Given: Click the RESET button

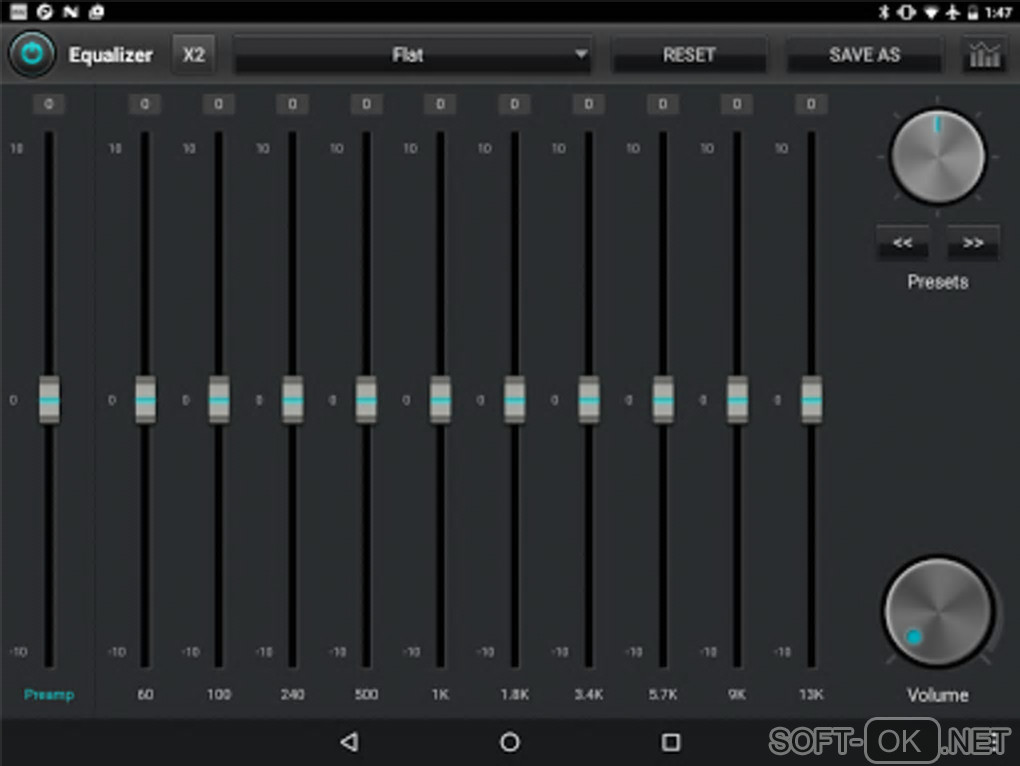Looking at the screenshot, I should pos(689,55).
